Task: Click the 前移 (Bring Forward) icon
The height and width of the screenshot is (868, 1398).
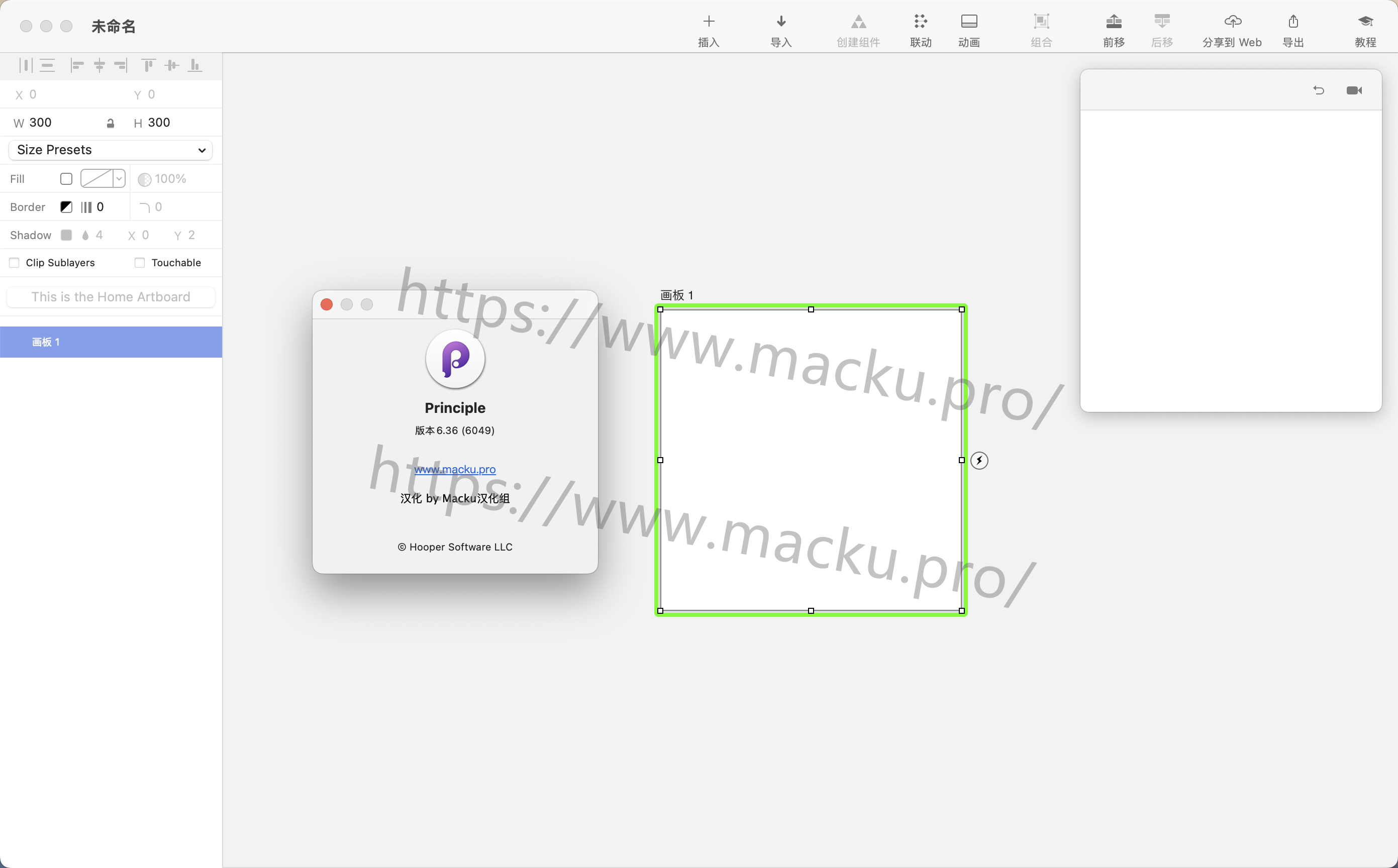Action: click(x=1113, y=22)
